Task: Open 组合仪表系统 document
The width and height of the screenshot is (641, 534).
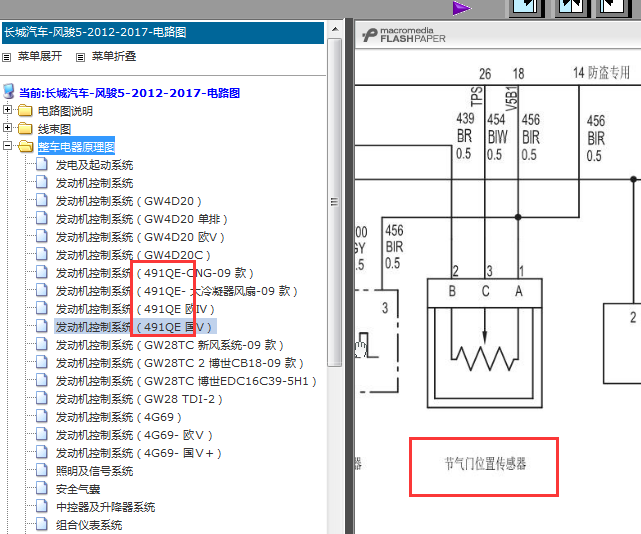Action: (x=89, y=525)
